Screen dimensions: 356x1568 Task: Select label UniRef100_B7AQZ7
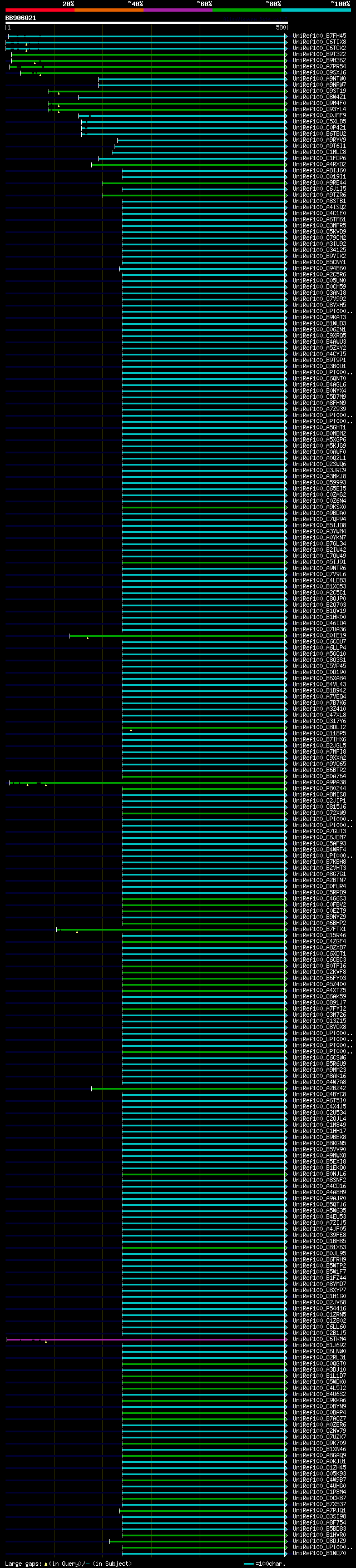[x=319, y=1418]
